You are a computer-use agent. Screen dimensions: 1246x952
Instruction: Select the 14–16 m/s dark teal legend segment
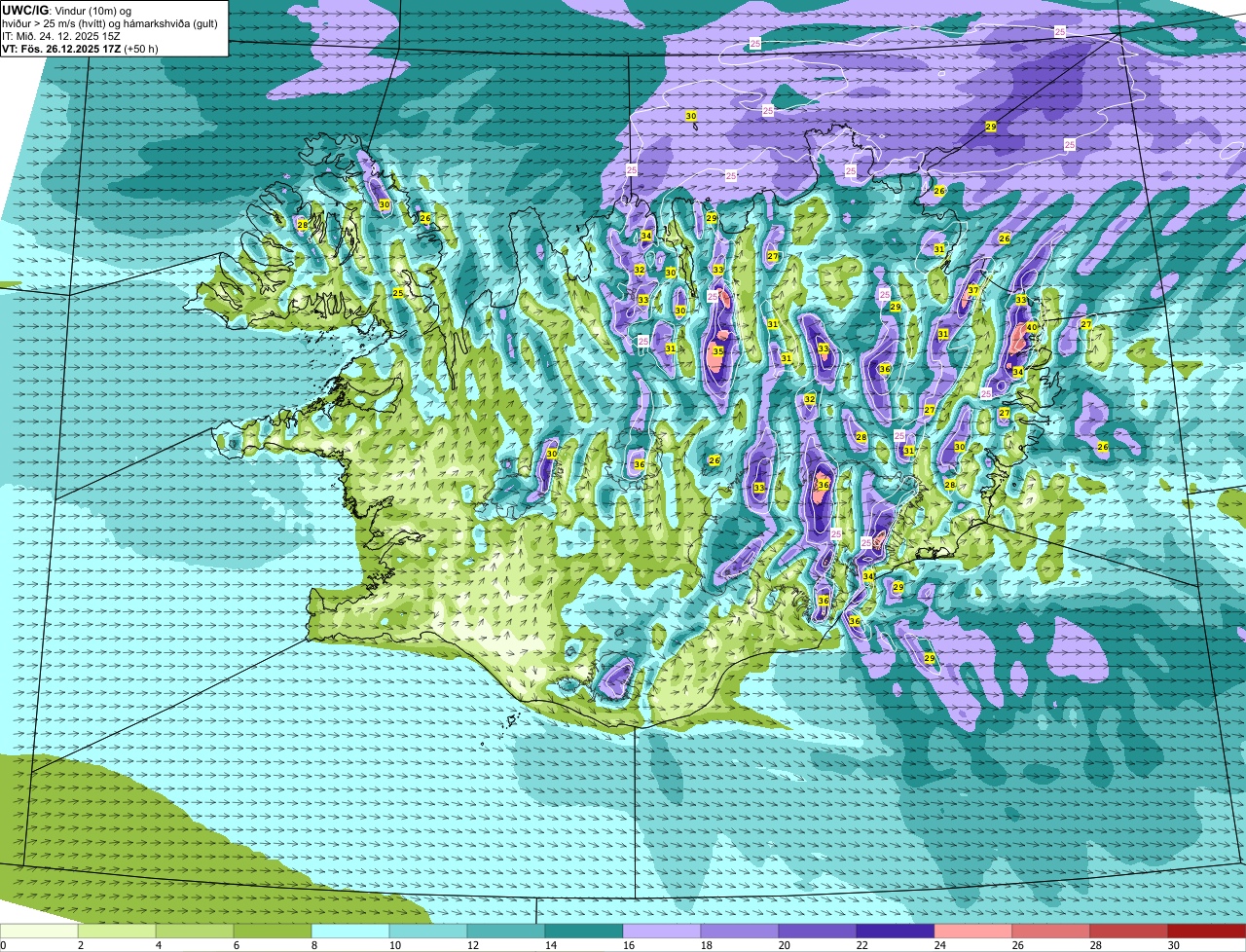584,931
